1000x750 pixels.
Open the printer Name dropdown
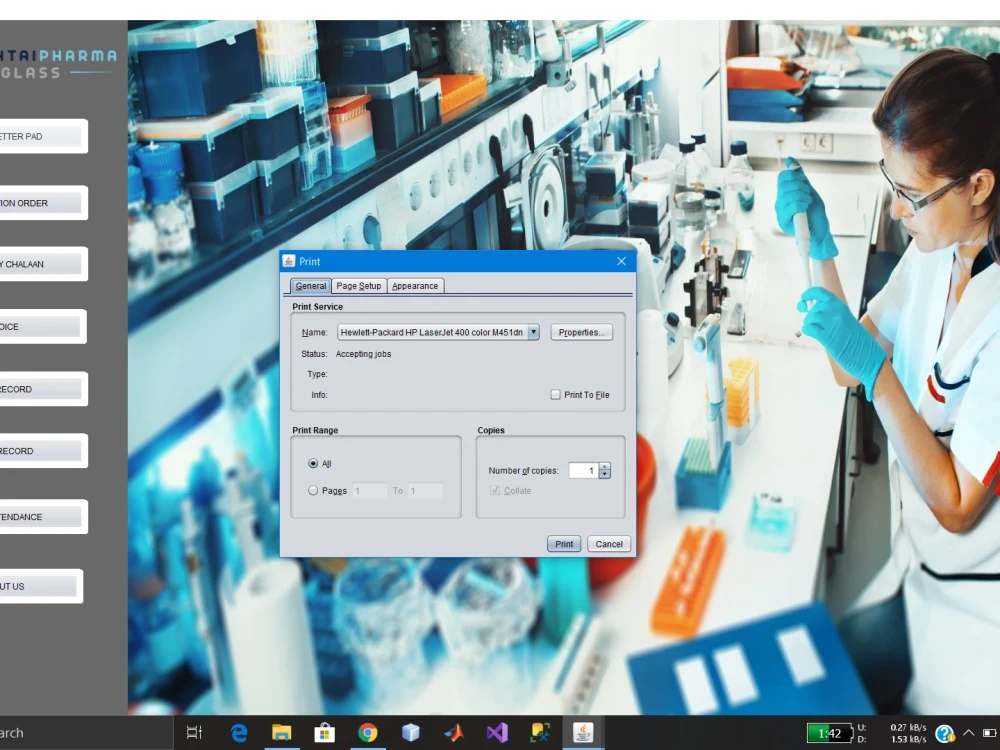[533, 331]
